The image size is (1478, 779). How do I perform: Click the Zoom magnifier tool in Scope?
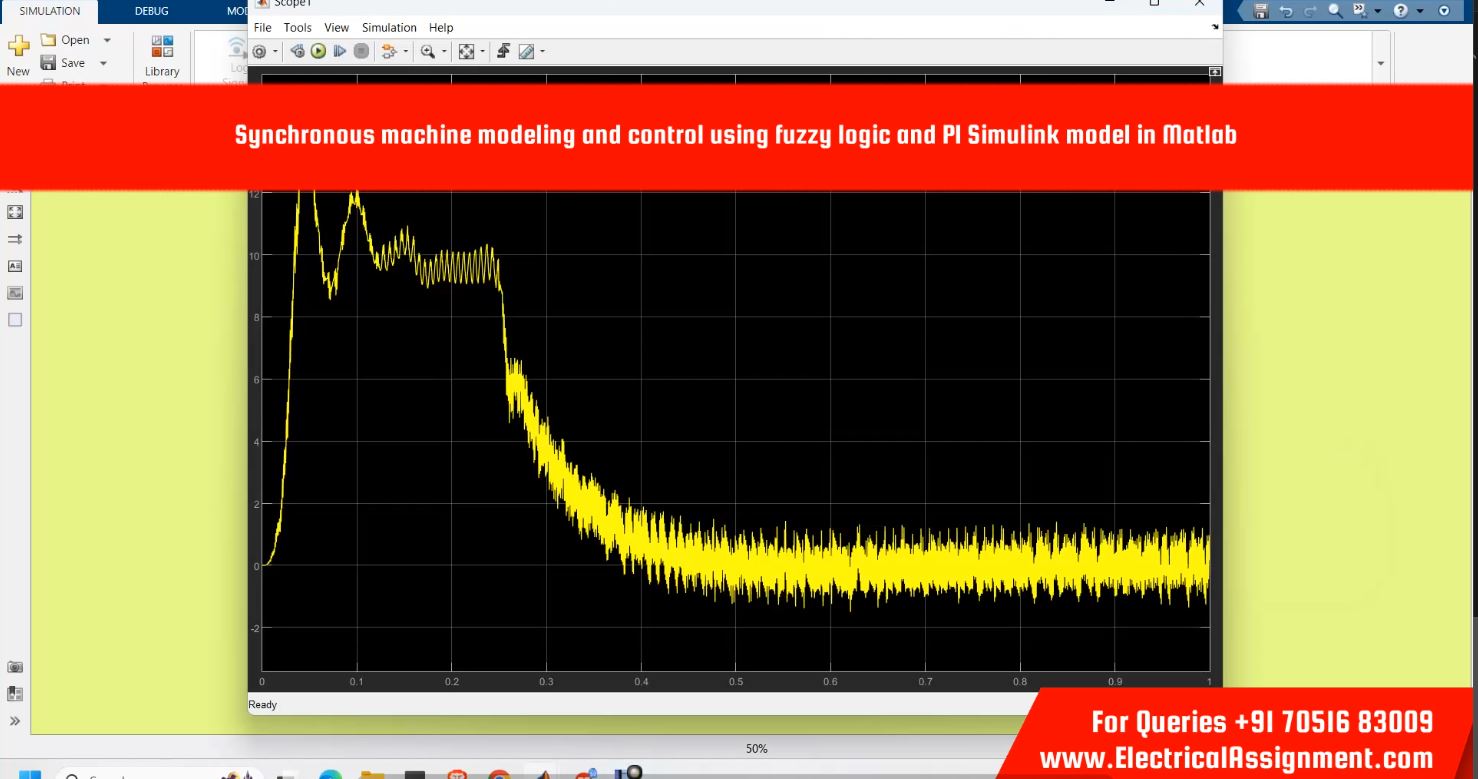(x=427, y=51)
